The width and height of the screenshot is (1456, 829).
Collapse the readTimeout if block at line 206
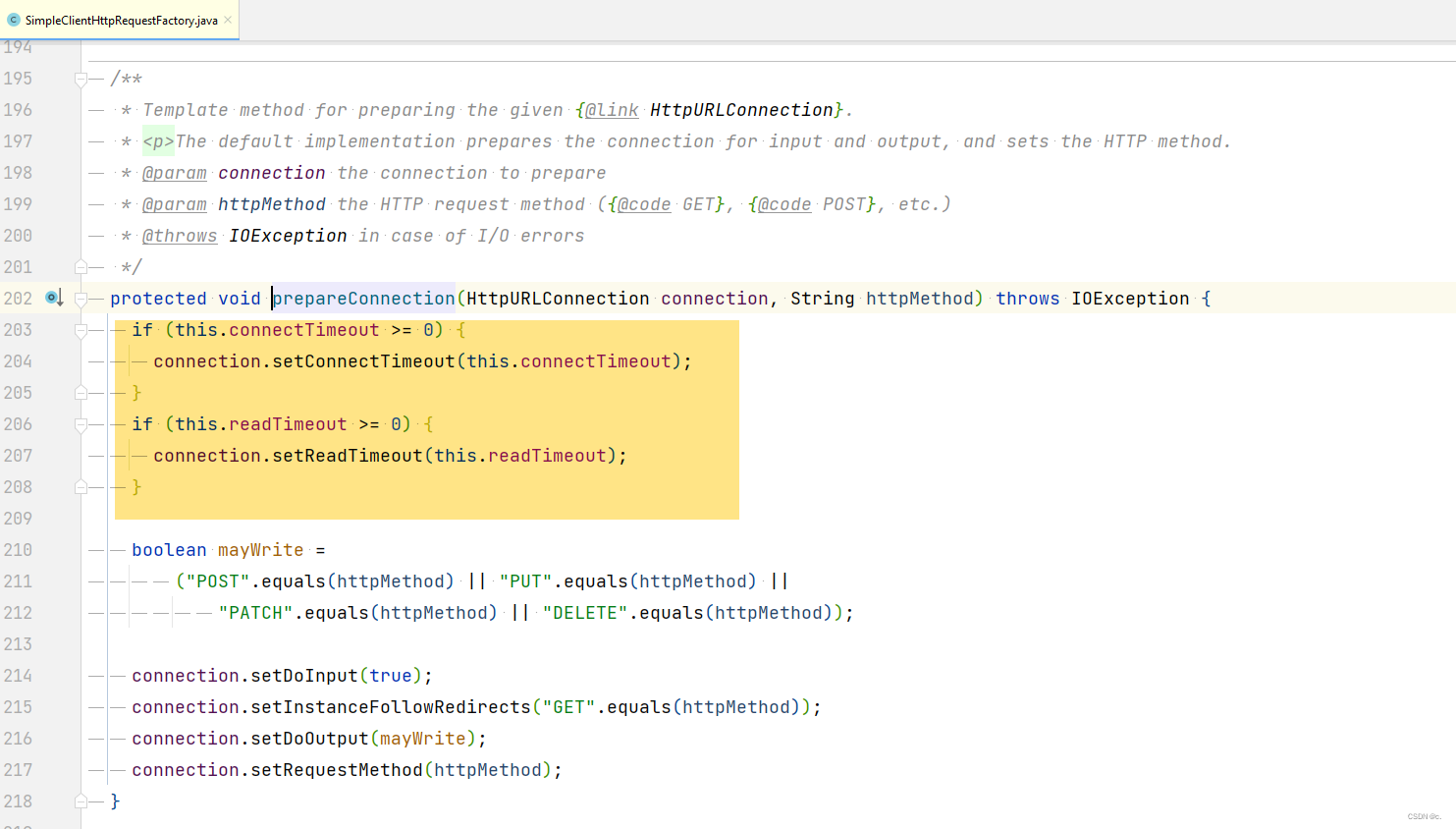pos(81,424)
